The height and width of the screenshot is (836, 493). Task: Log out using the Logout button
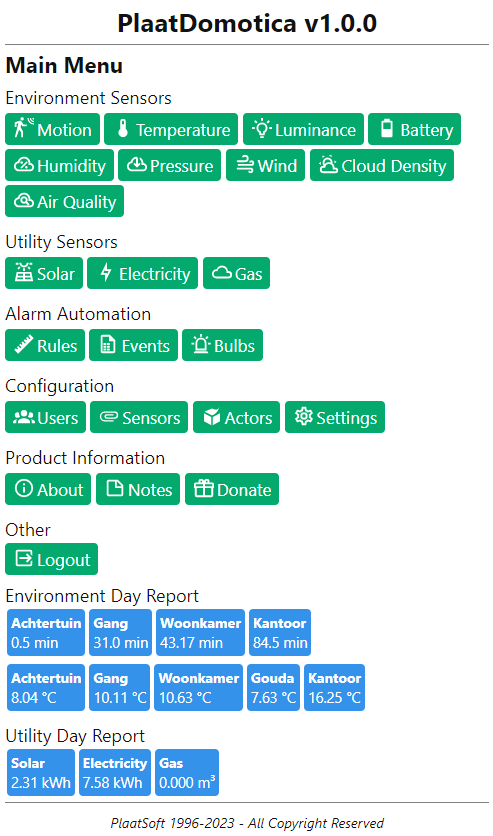(x=52, y=559)
